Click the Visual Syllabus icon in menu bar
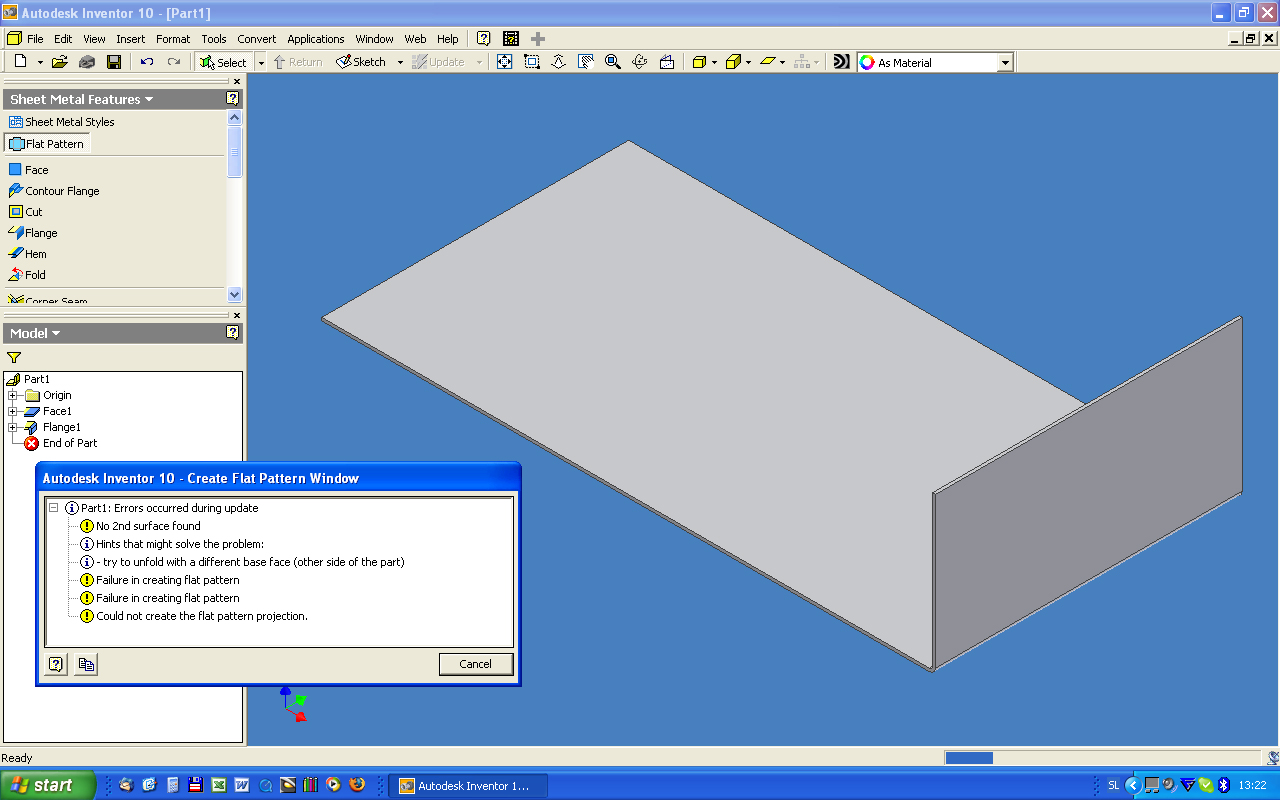The width and height of the screenshot is (1280, 800). point(511,39)
